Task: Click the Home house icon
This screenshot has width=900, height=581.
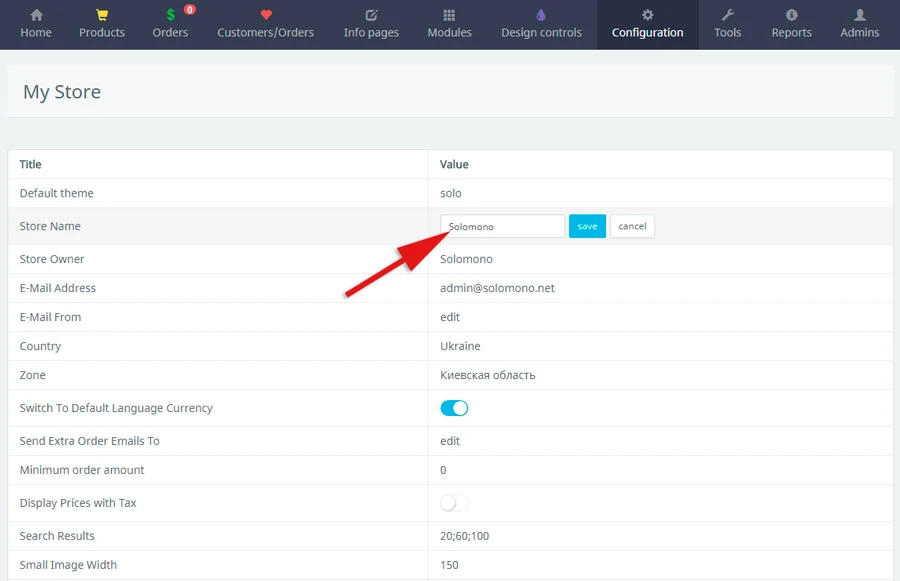Action: click(x=36, y=15)
